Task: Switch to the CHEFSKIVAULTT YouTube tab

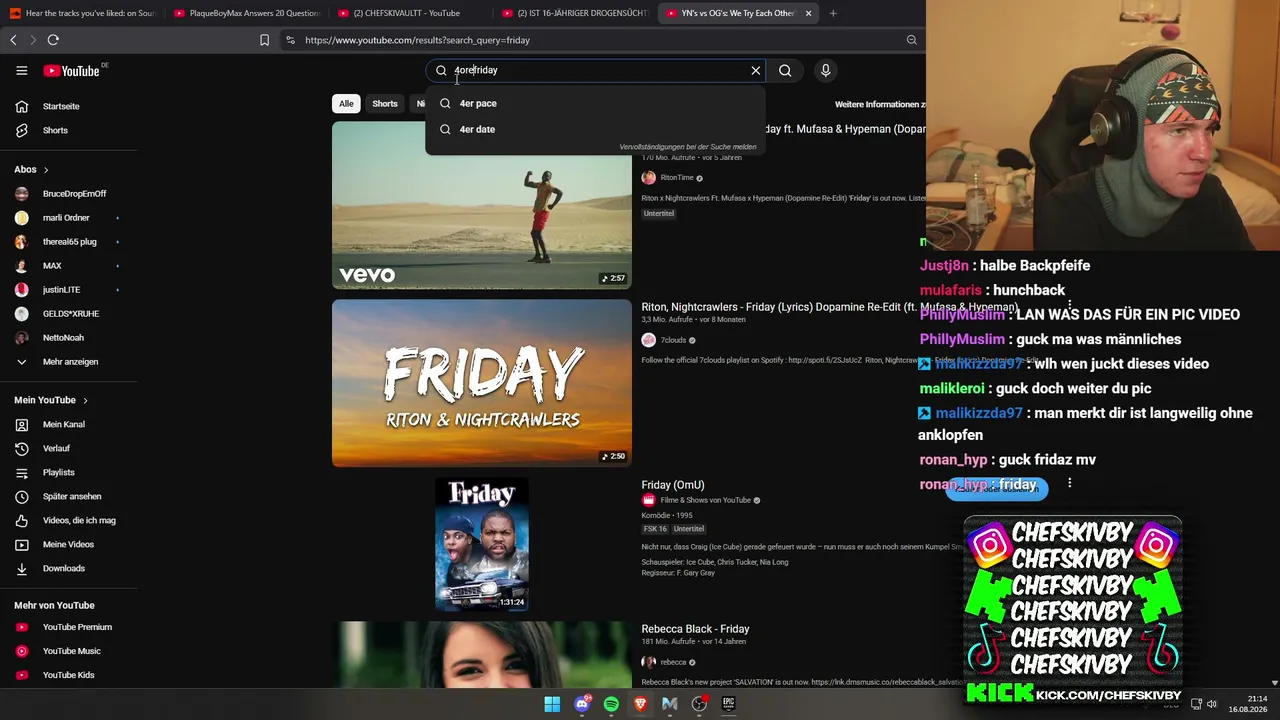Action: 410,13
